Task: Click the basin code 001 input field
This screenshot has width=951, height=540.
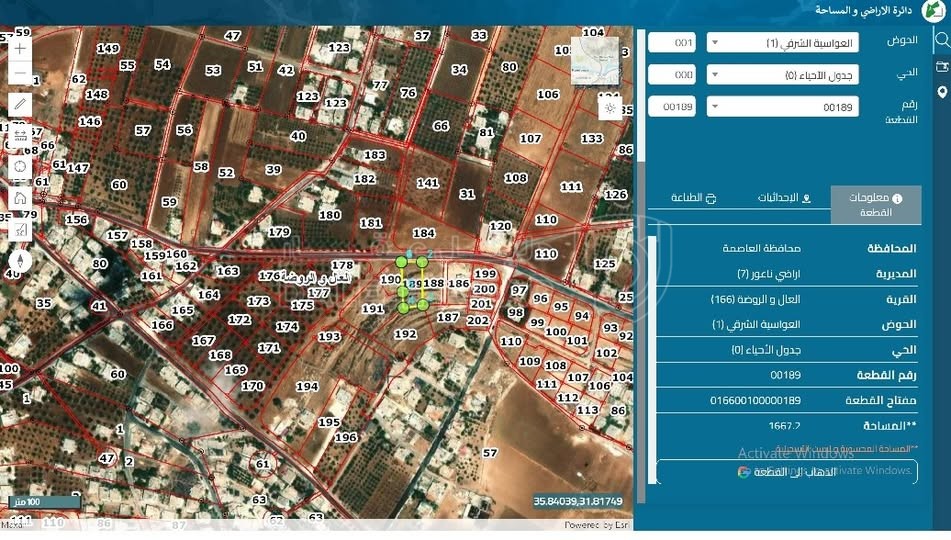Action: (x=672, y=43)
